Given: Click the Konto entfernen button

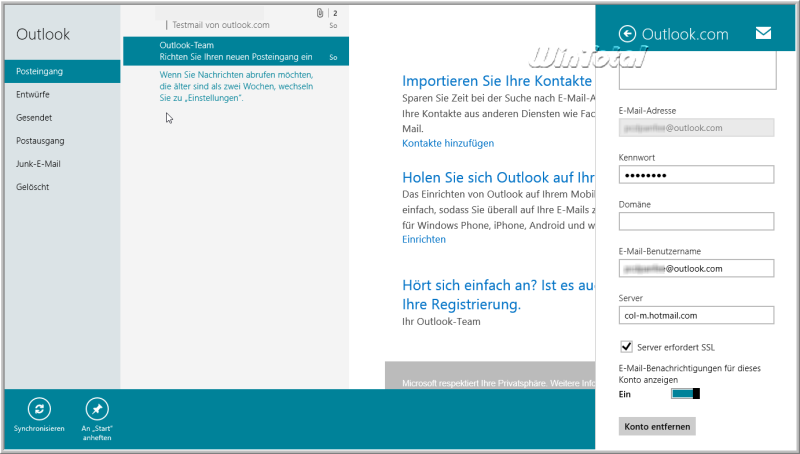Looking at the screenshot, I should (657, 426).
